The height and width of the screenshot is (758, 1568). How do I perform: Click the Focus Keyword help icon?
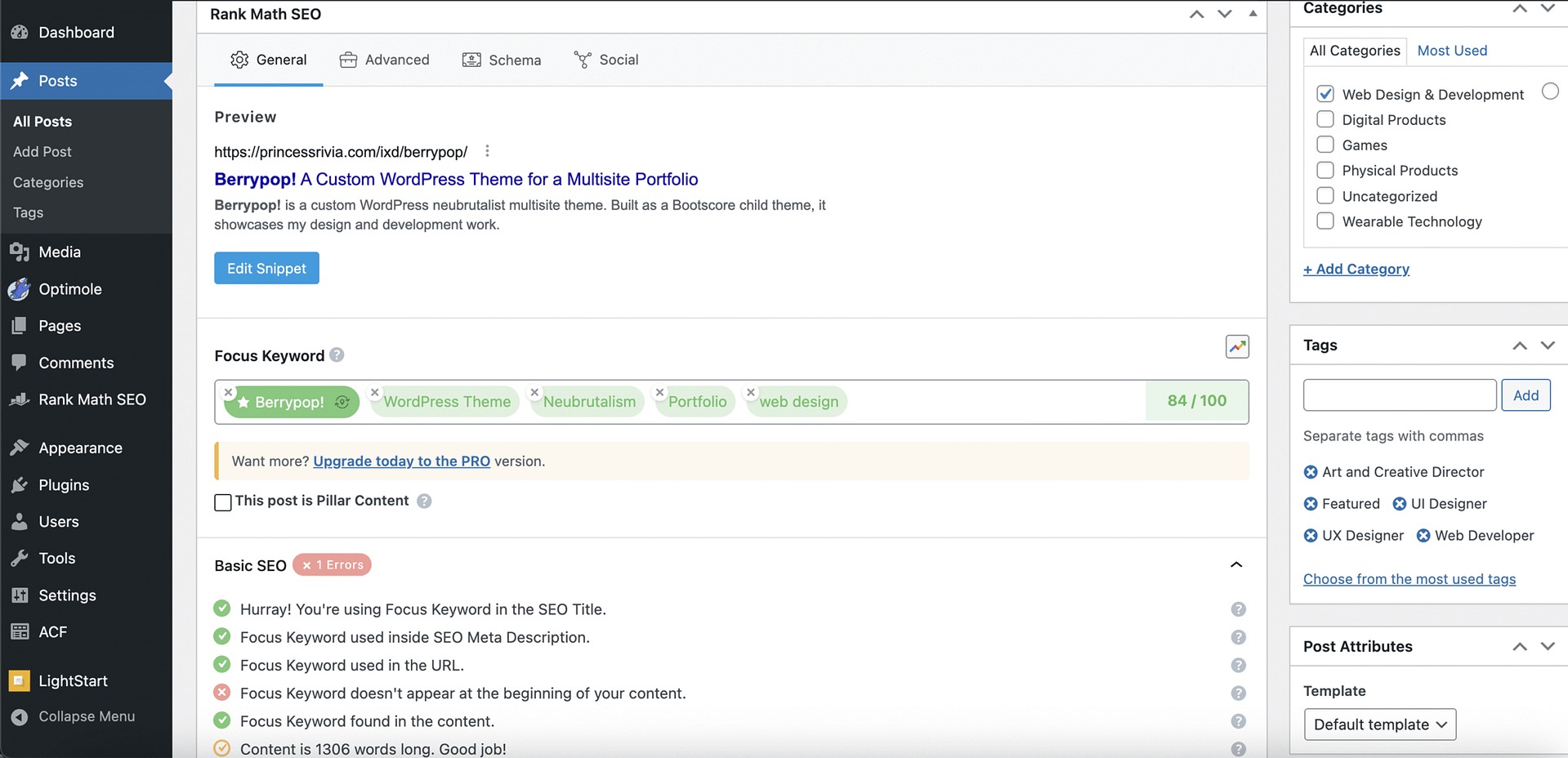pyautogui.click(x=337, y=355)
